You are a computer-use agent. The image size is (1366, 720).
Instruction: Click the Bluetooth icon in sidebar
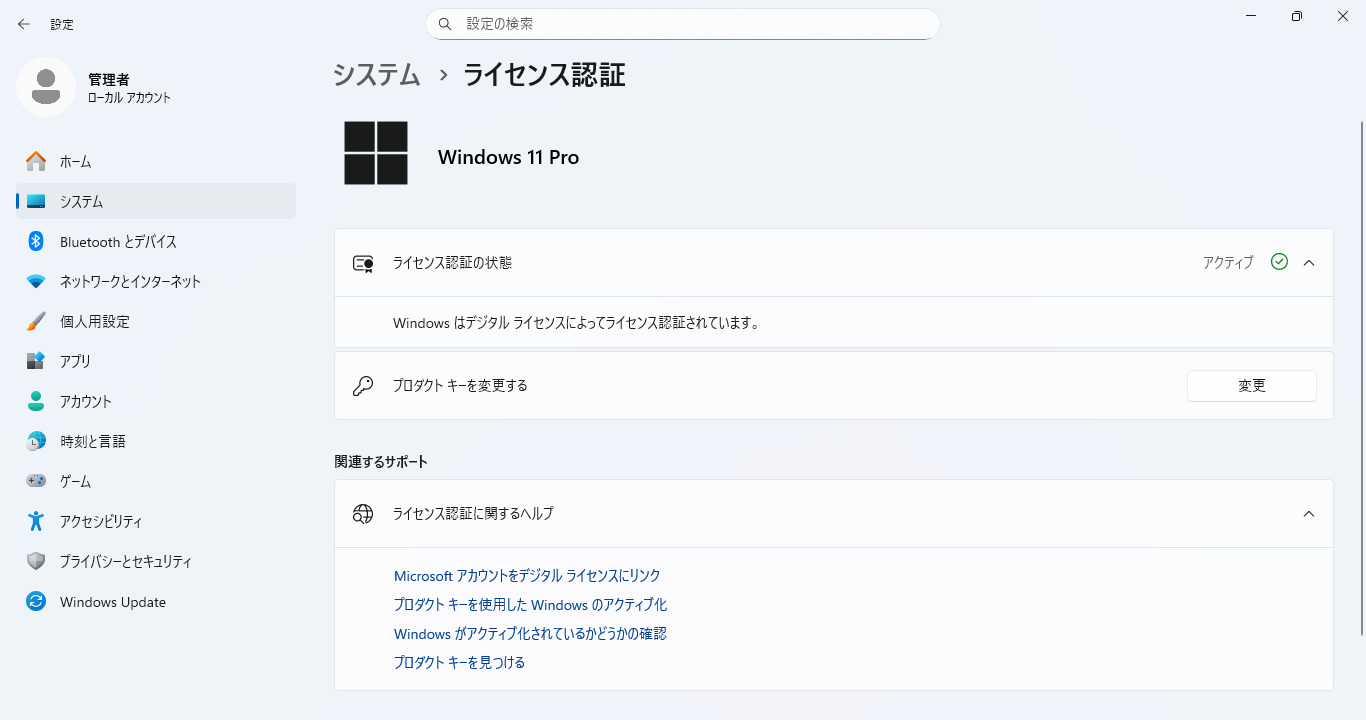[x=36, y=241]
